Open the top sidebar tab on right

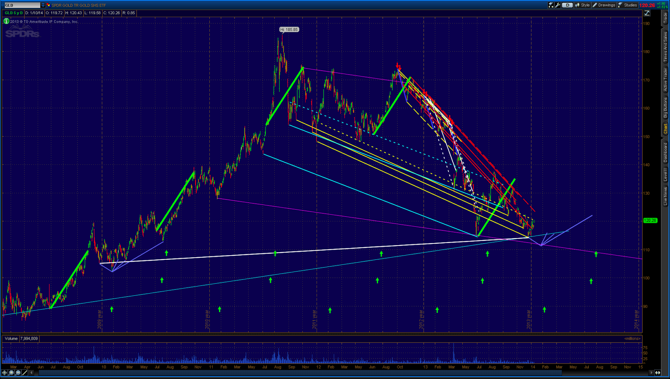[665, 17]
